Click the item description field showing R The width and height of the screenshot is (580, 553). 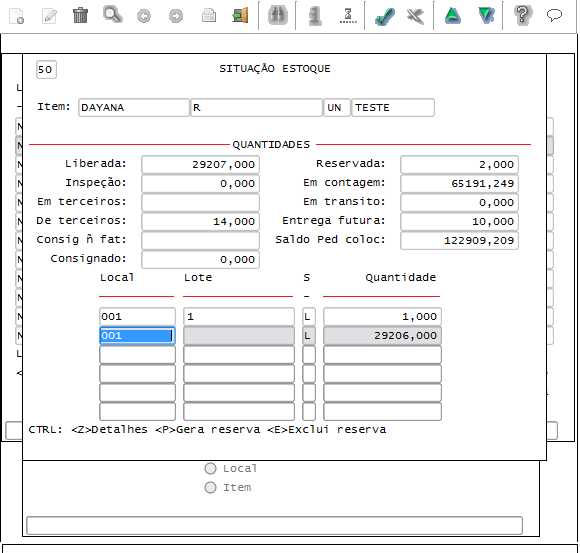point(256,108)
